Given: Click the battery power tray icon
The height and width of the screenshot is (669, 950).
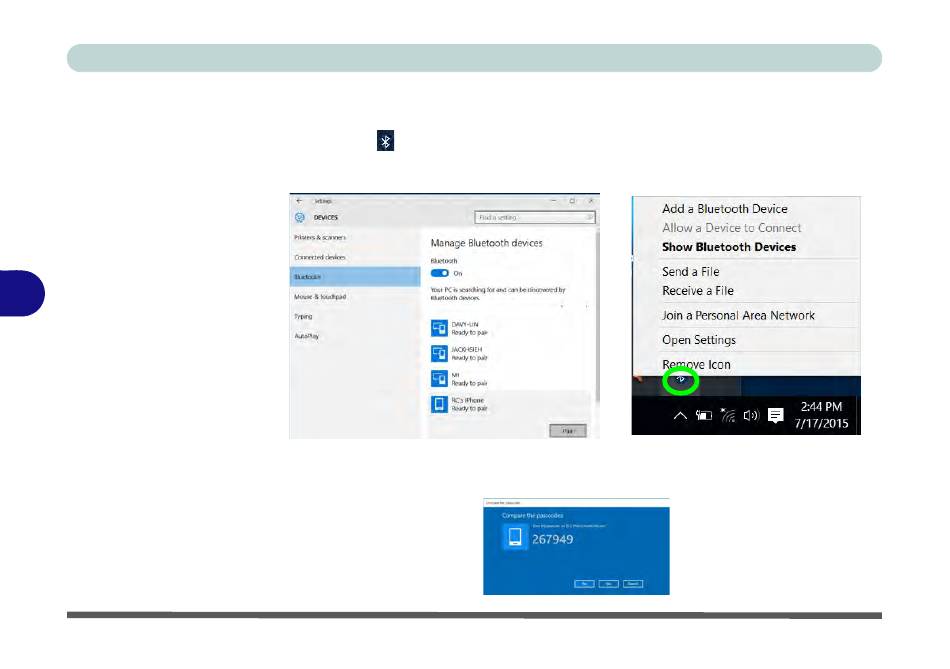Looking at the screenshot, I should point(704,416).
